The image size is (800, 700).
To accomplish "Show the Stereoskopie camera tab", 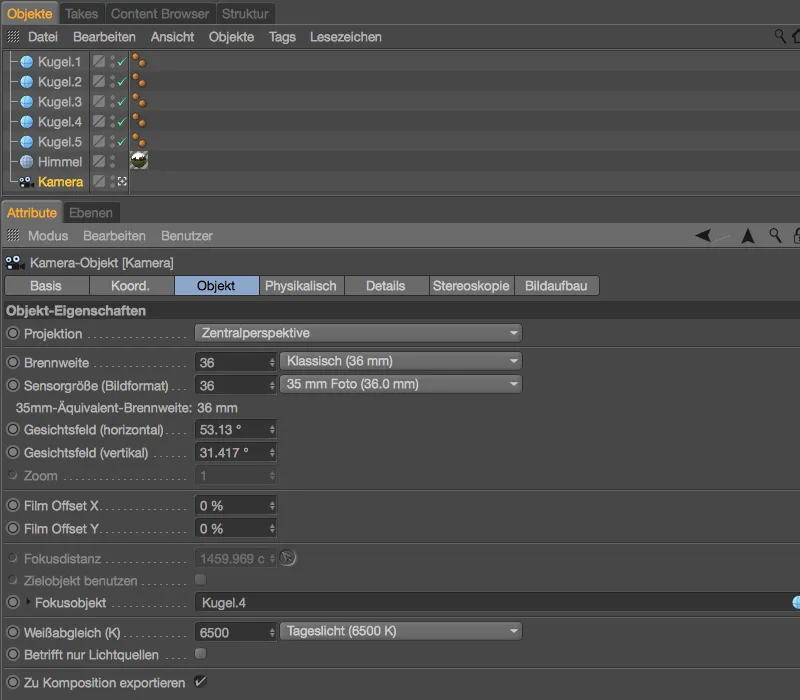I will coord(471,286).
